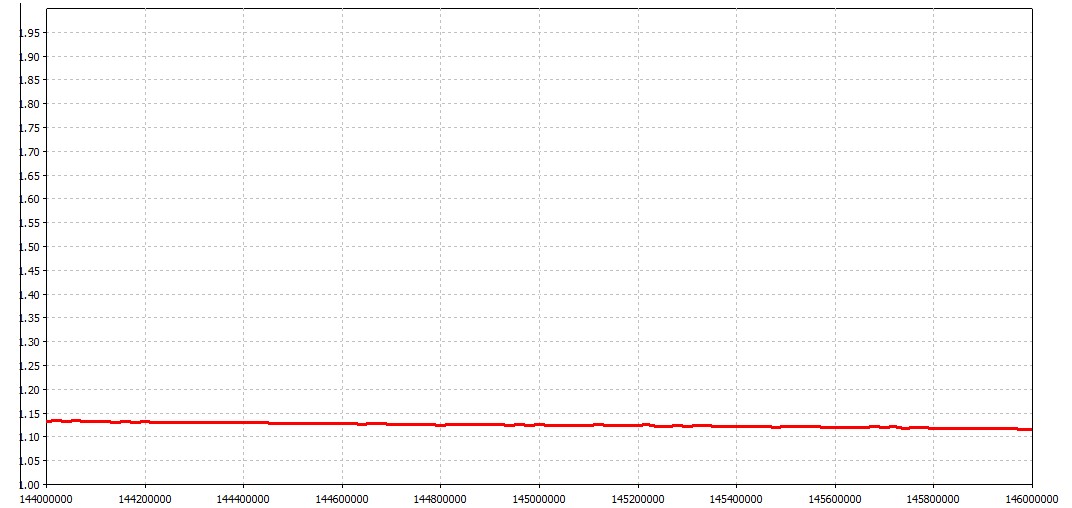Select the 144800000 x-axis tick label
This screenshot has width=1072, height=508.
(440, 496)
